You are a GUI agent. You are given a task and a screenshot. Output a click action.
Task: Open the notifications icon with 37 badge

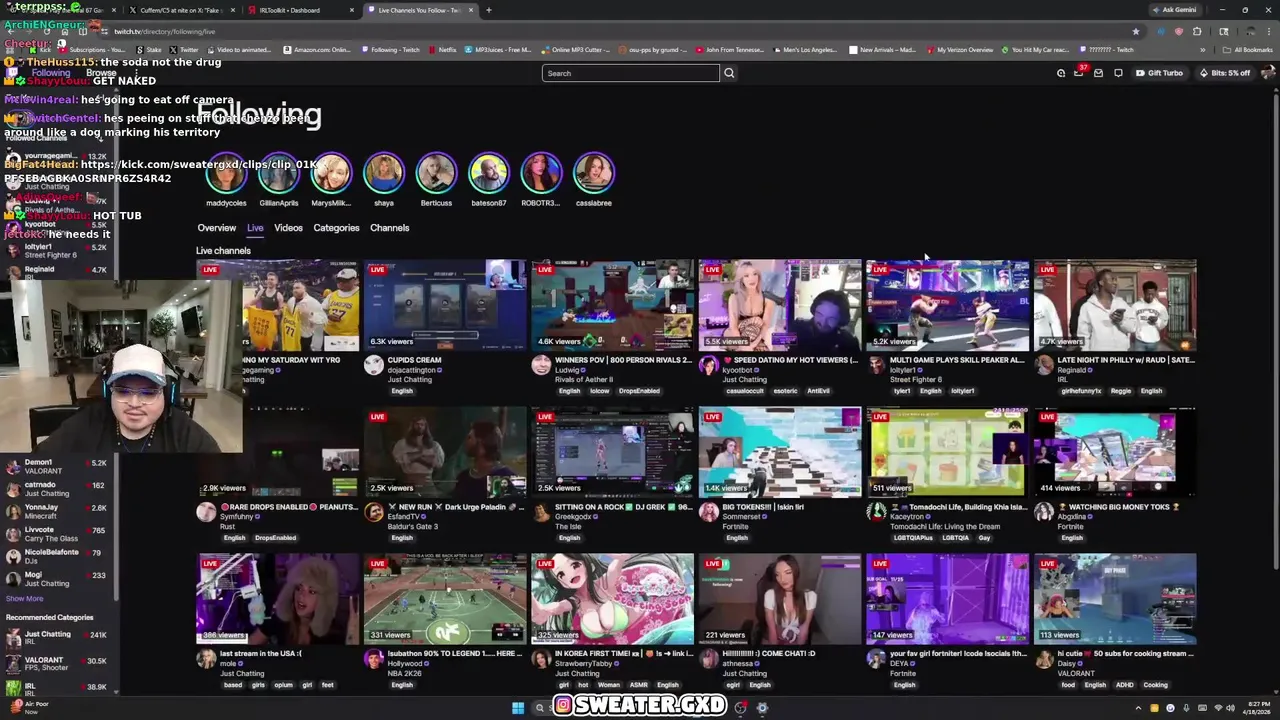(x=1079, y=73)
